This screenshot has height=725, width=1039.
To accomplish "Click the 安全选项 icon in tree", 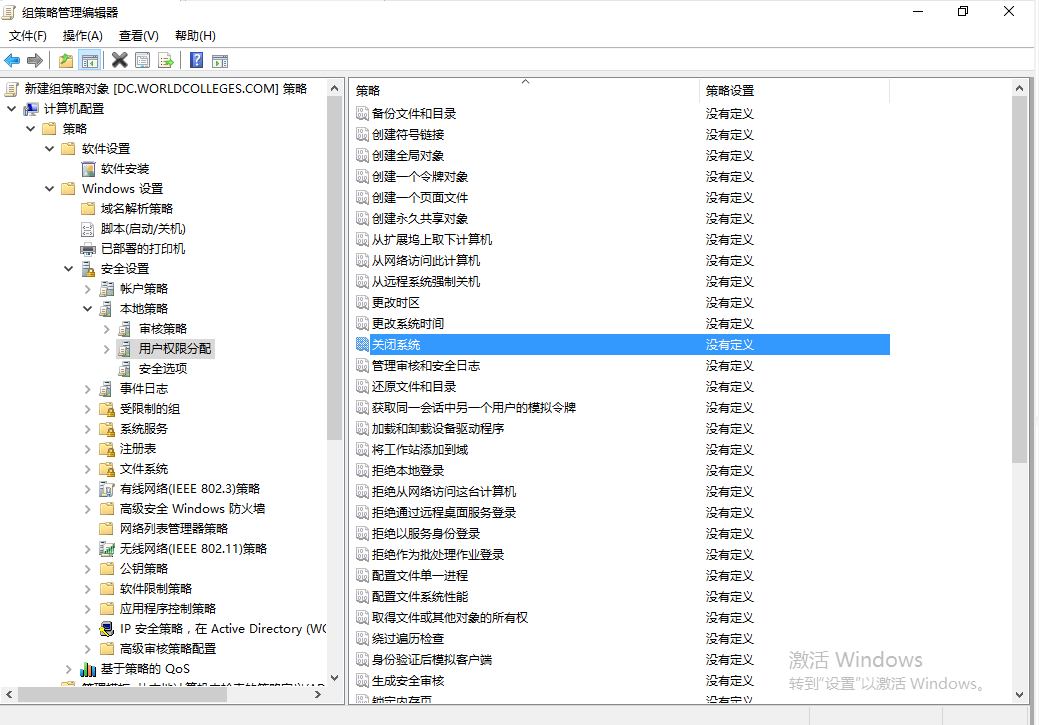I will pyautogui.click(x=125, y=369).
